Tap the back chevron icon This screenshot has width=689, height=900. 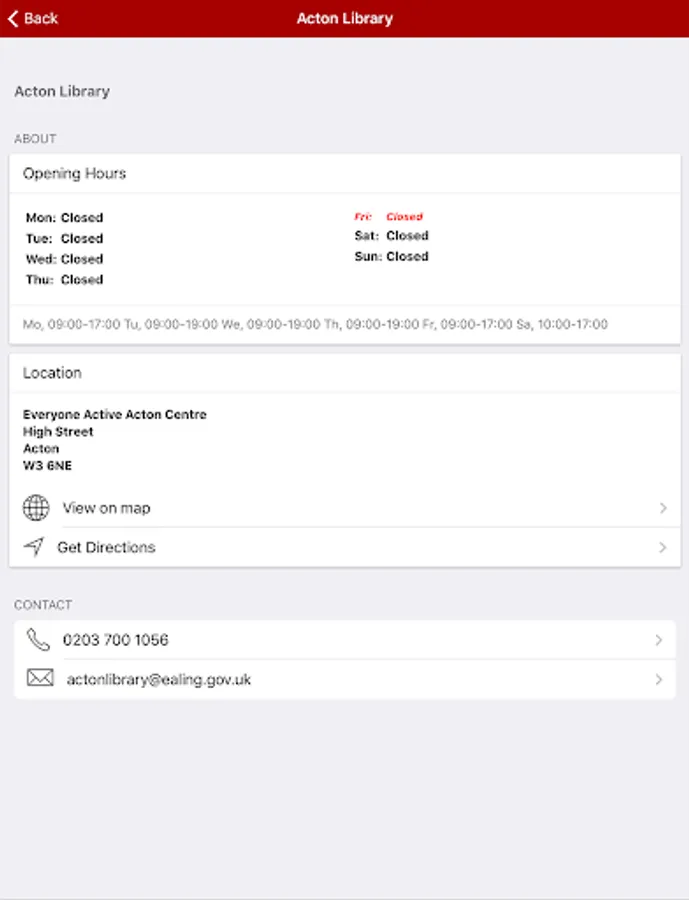[x=13, y=18]
